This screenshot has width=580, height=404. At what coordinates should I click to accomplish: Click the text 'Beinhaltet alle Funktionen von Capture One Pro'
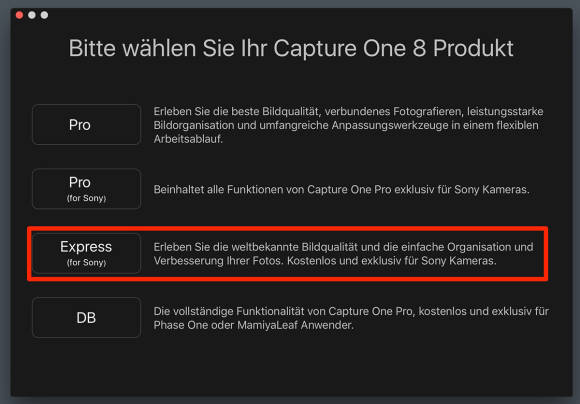272,189
